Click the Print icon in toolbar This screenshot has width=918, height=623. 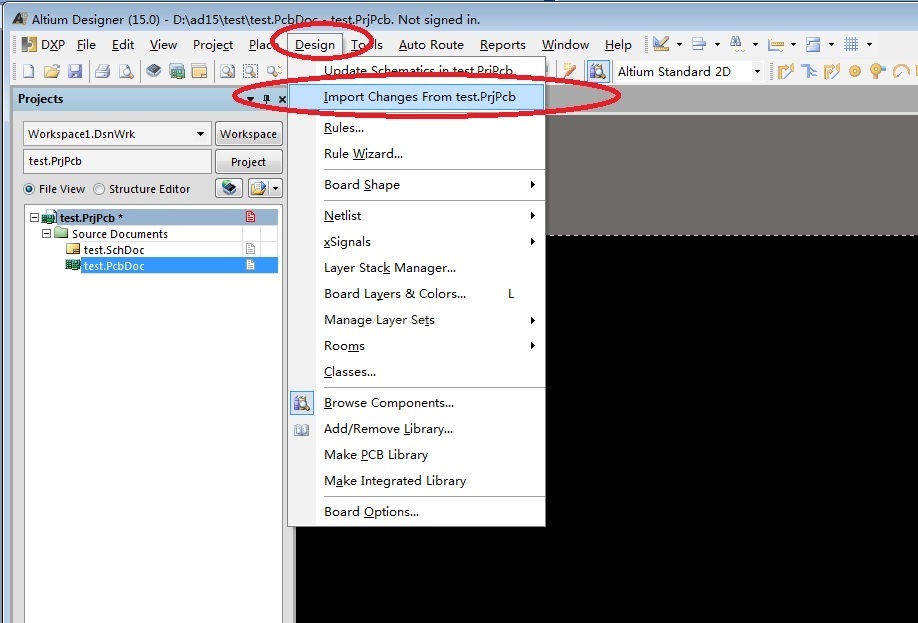tap(102, 71)
